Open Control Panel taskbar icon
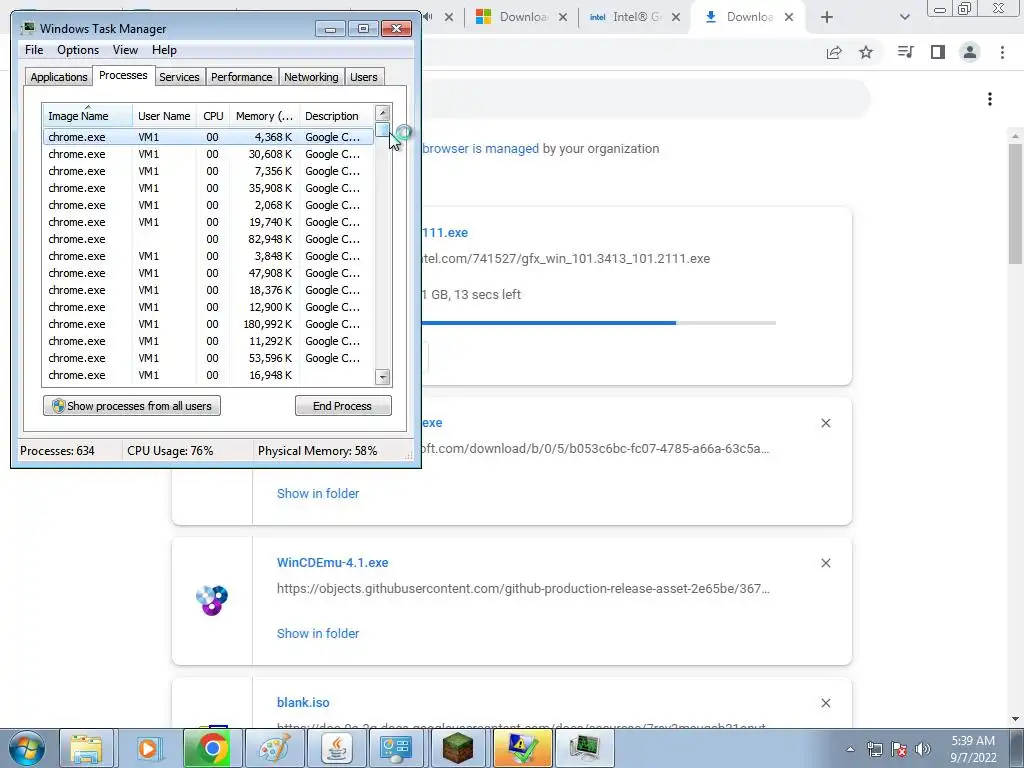 pos(397,748)
